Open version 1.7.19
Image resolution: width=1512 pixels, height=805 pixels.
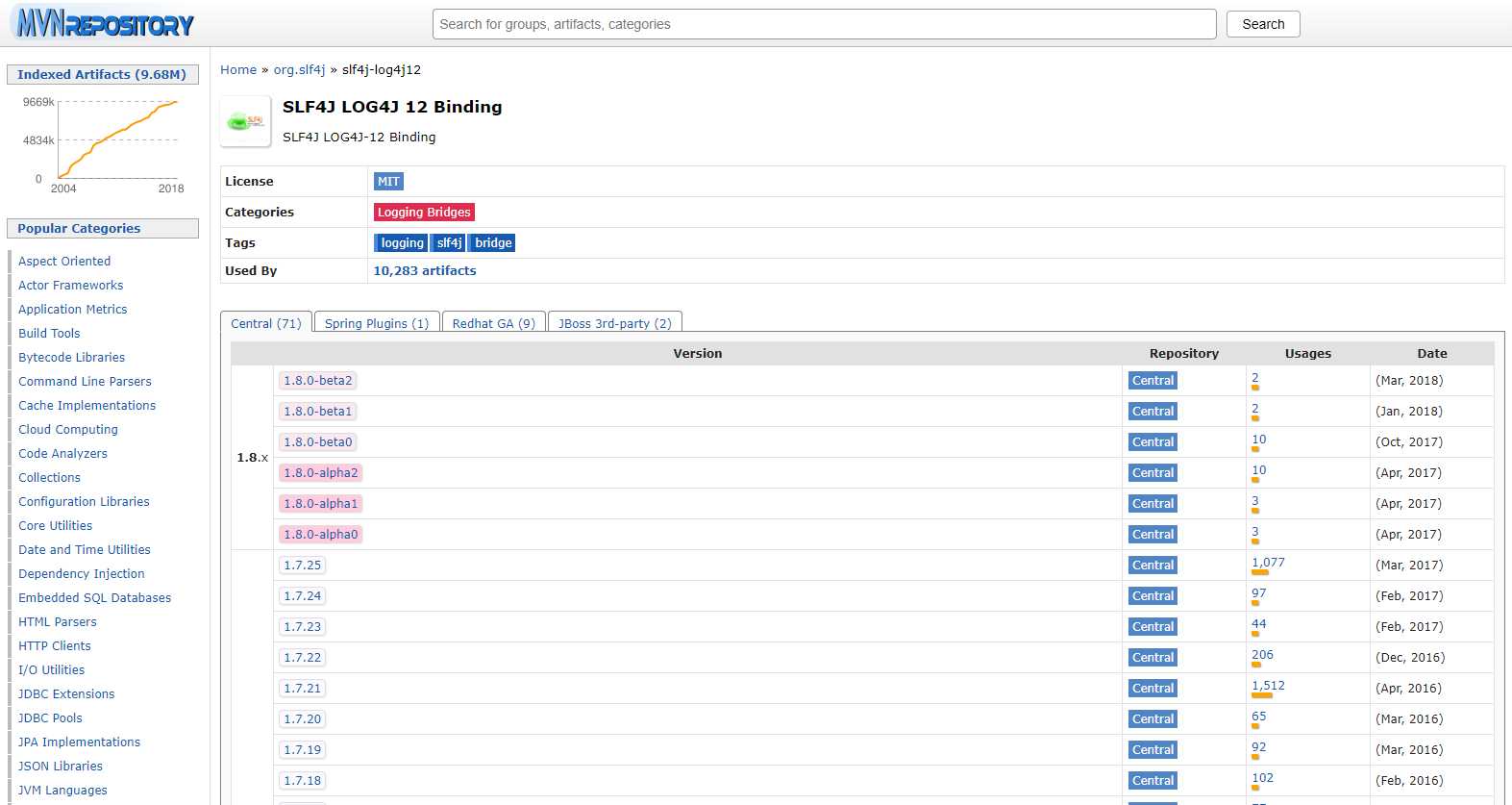(x=303, y=750)
